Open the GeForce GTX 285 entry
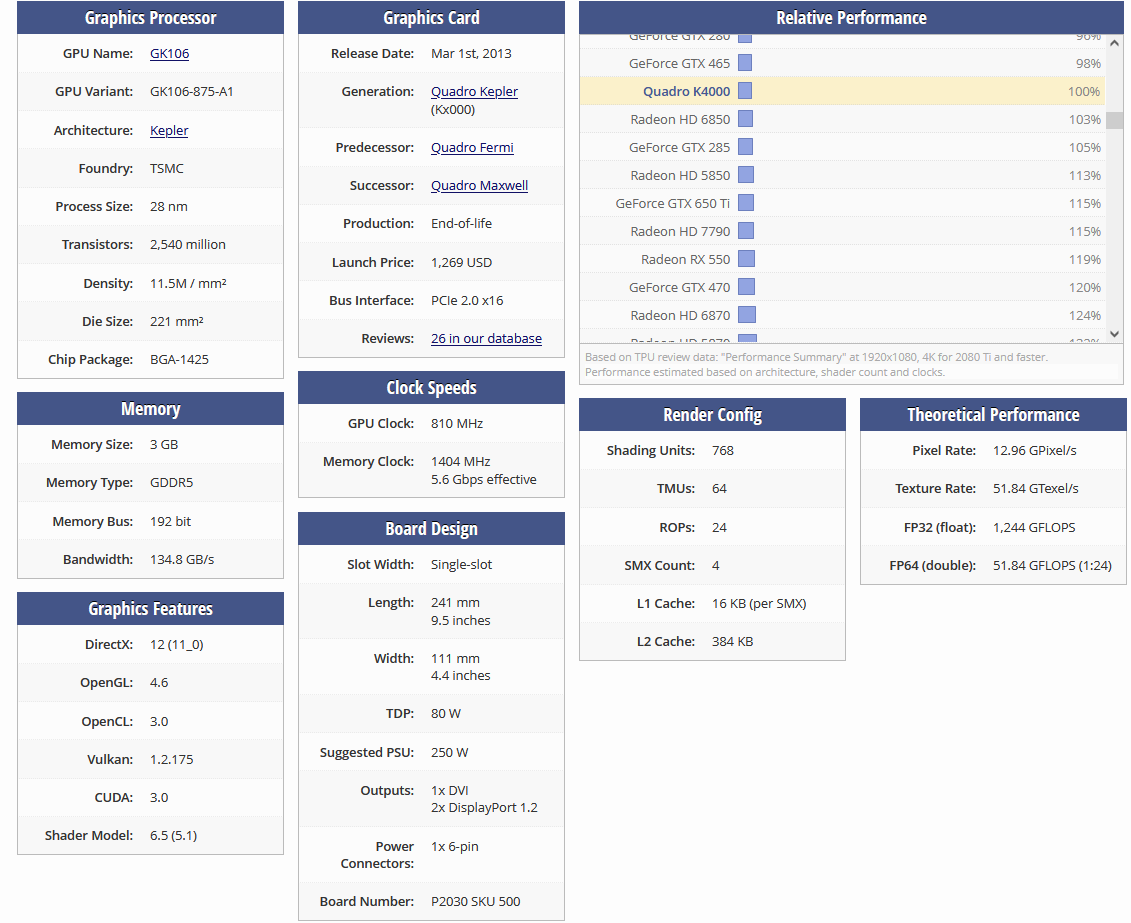 coord(679,148)
